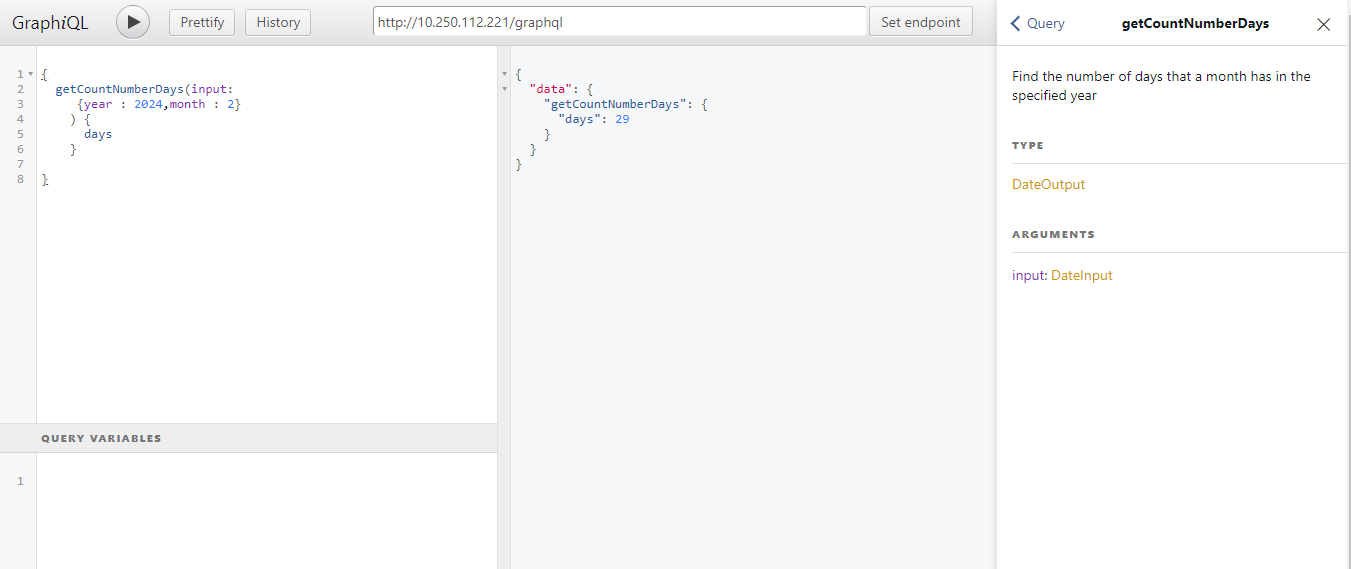1351x569 pixels.
Task: Go back to Query docs
Action: tap(1038, 23)
